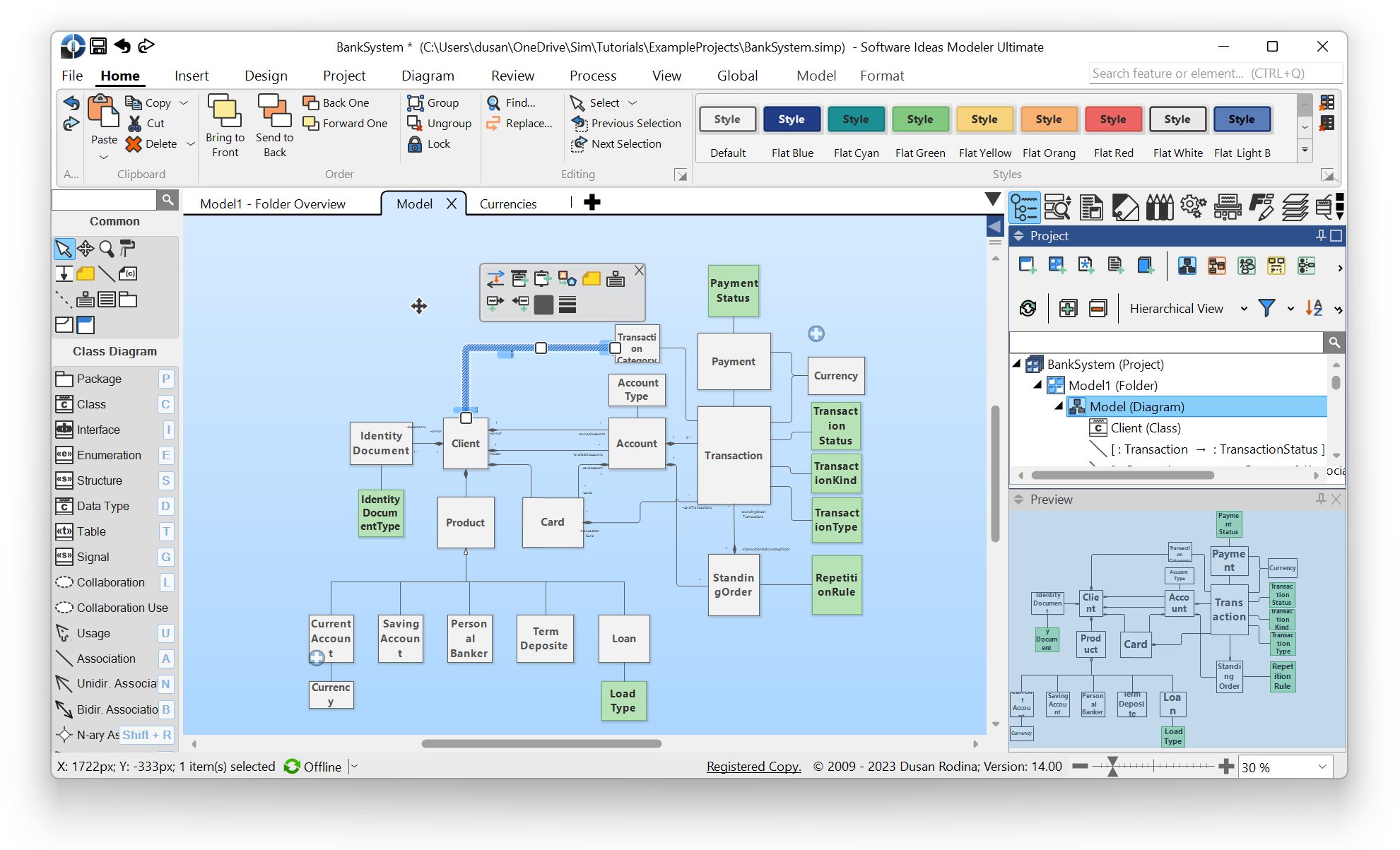This screenshot has width=1400, height=850.
Task: Activate the pointer selection tool in Common
Action: point(64,249)
